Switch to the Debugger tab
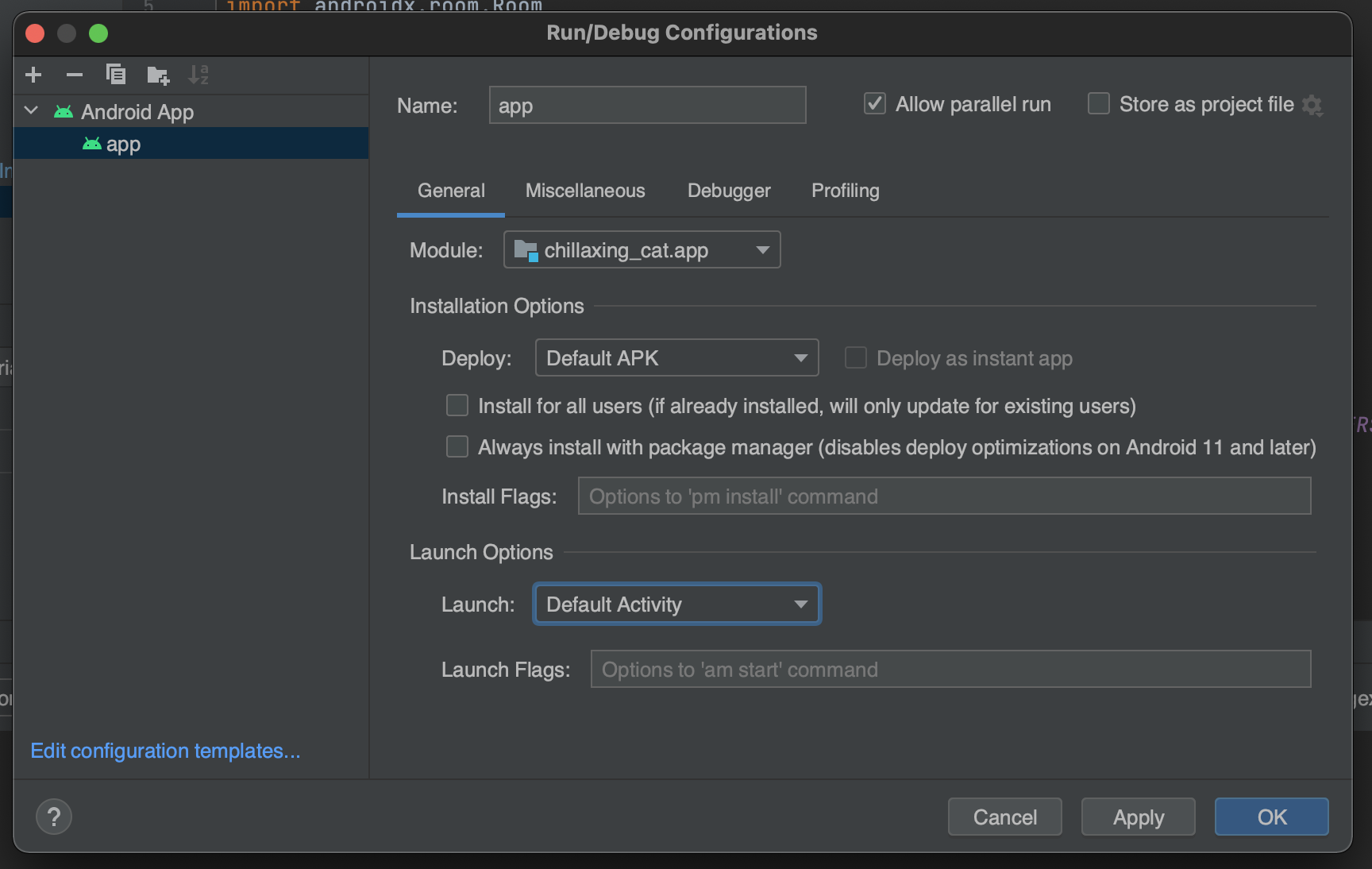The image size is (1372, 869). click(729, 191)
